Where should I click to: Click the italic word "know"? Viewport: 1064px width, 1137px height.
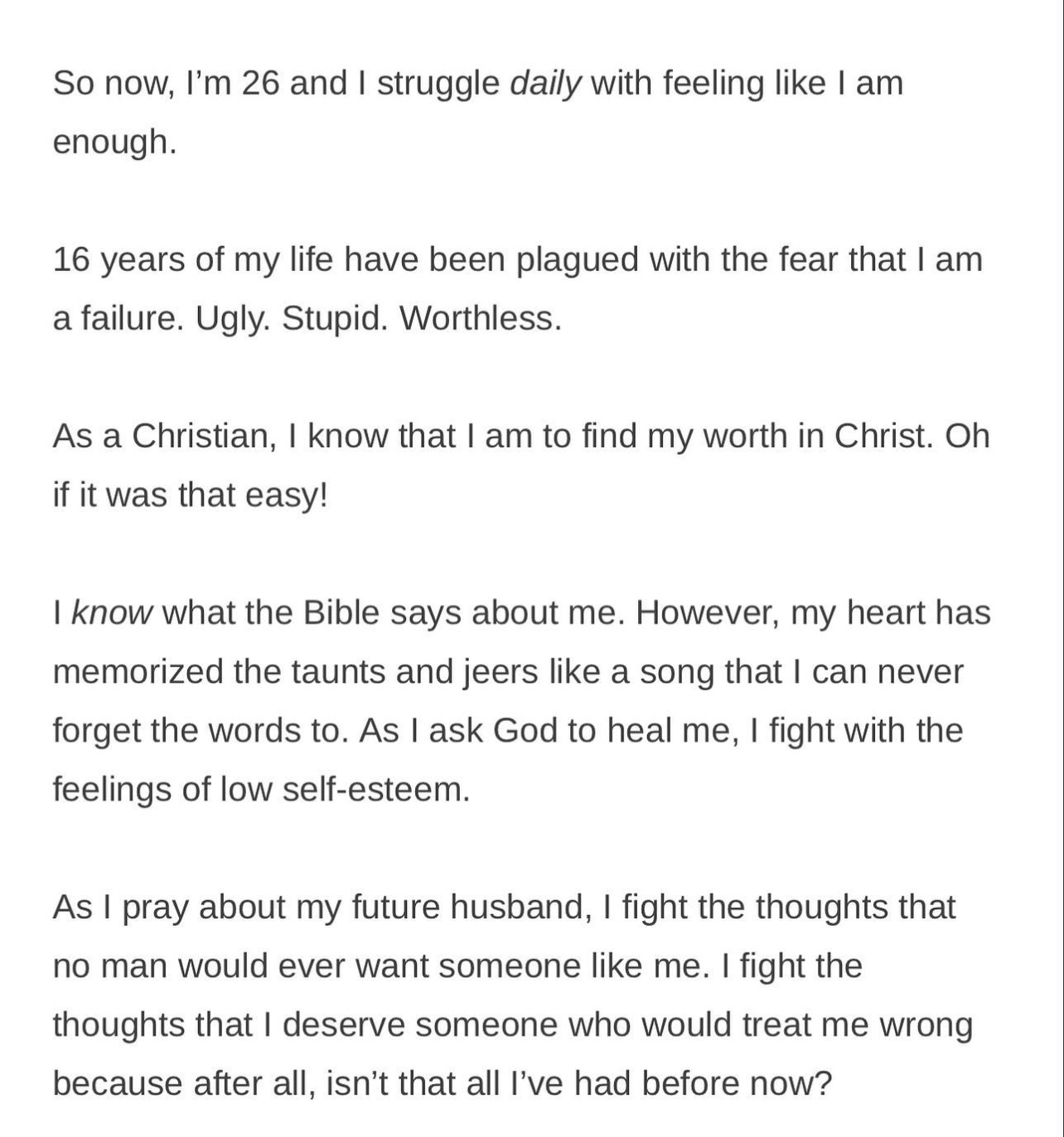[112, 613]
